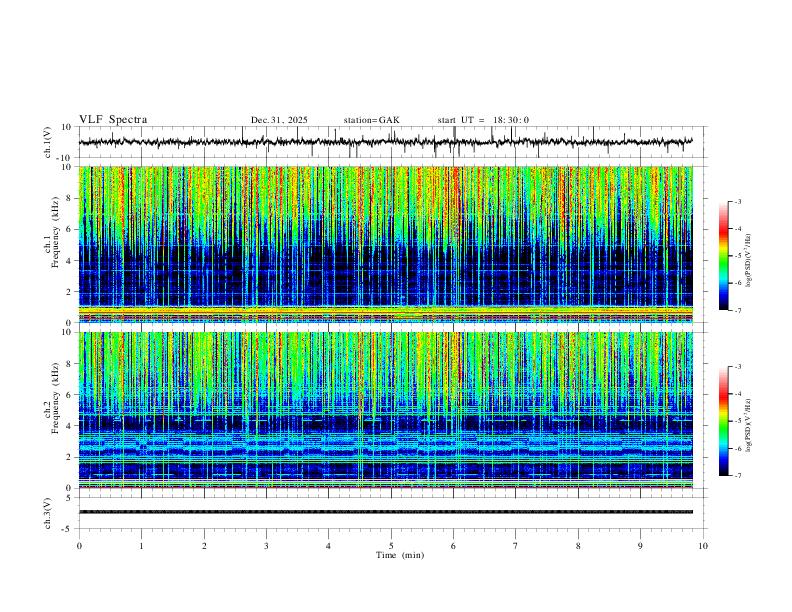Click the ch.2 'Frequency (kHz)' axis label
Screen dimensions: 792x612
(x=55, y=397)
